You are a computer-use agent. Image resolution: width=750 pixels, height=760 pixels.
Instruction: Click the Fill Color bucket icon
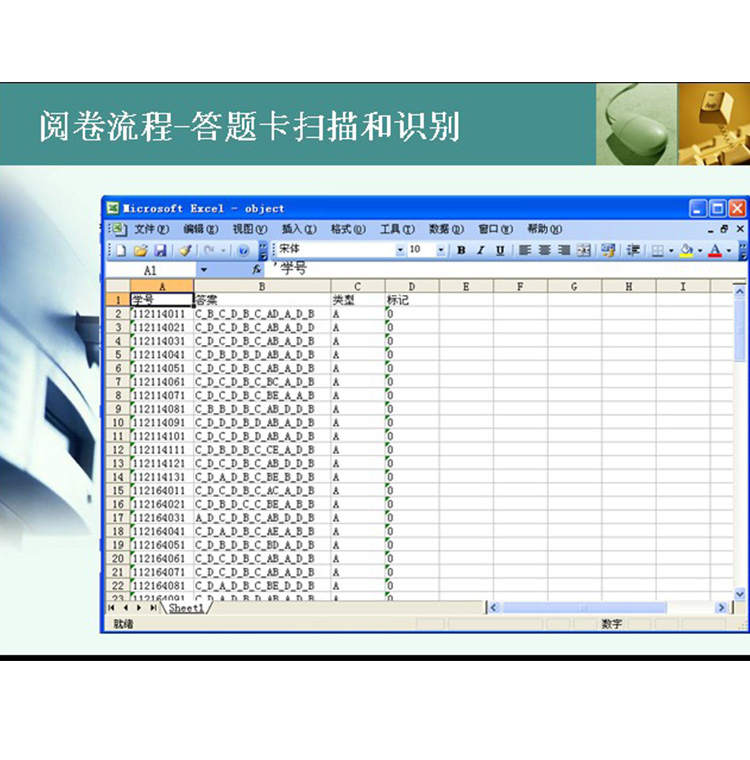click(x=686, y=250)
